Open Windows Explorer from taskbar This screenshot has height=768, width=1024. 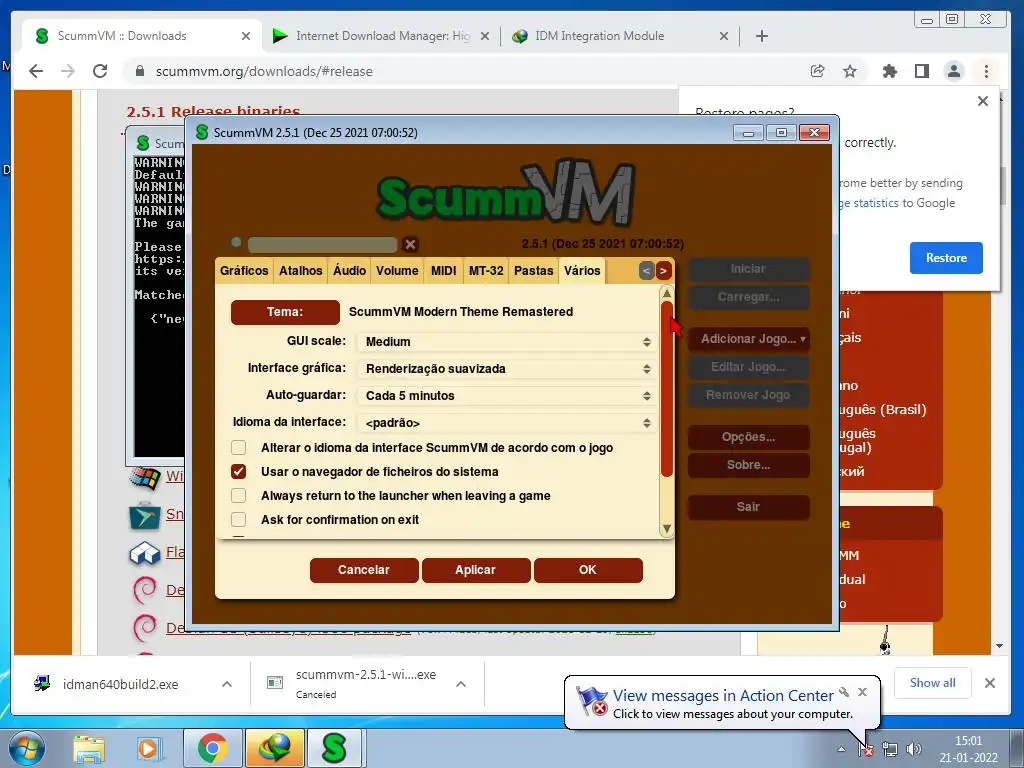pyautogui.click(x=89, y=748)
